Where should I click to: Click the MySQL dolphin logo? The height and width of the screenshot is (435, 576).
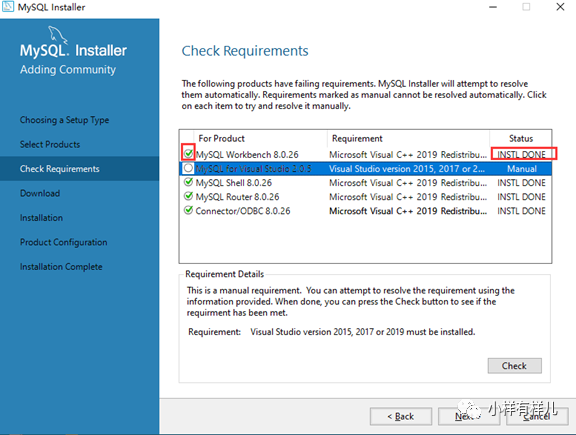[x=58, y=35]
